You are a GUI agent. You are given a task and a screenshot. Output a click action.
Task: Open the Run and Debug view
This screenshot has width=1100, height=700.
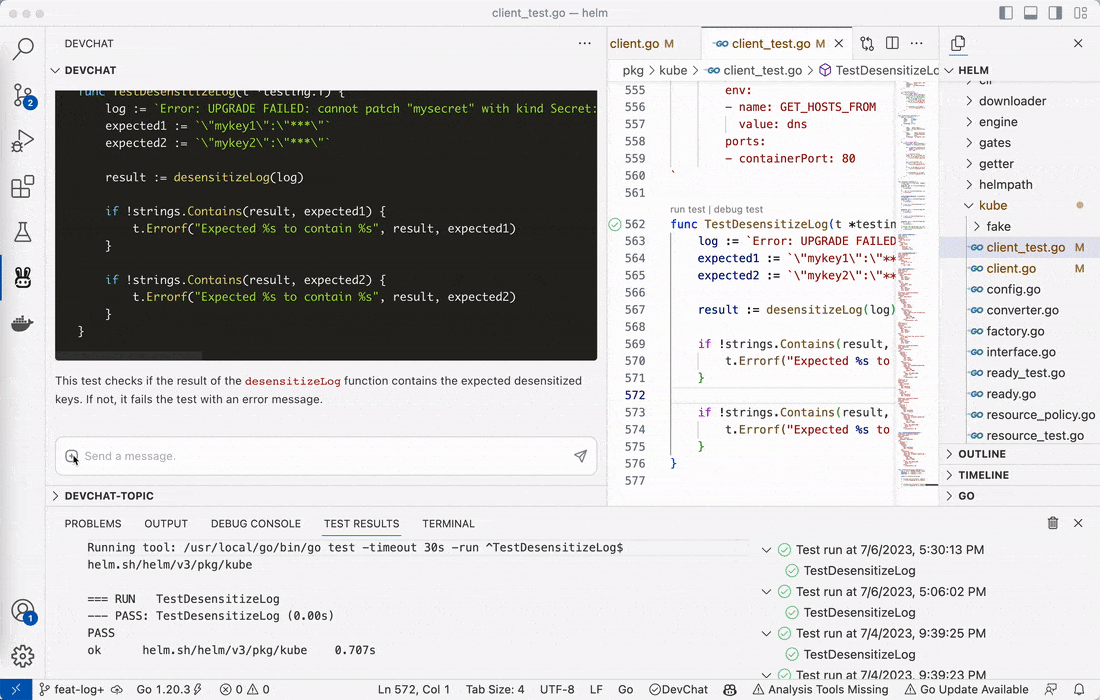(23, 140)
